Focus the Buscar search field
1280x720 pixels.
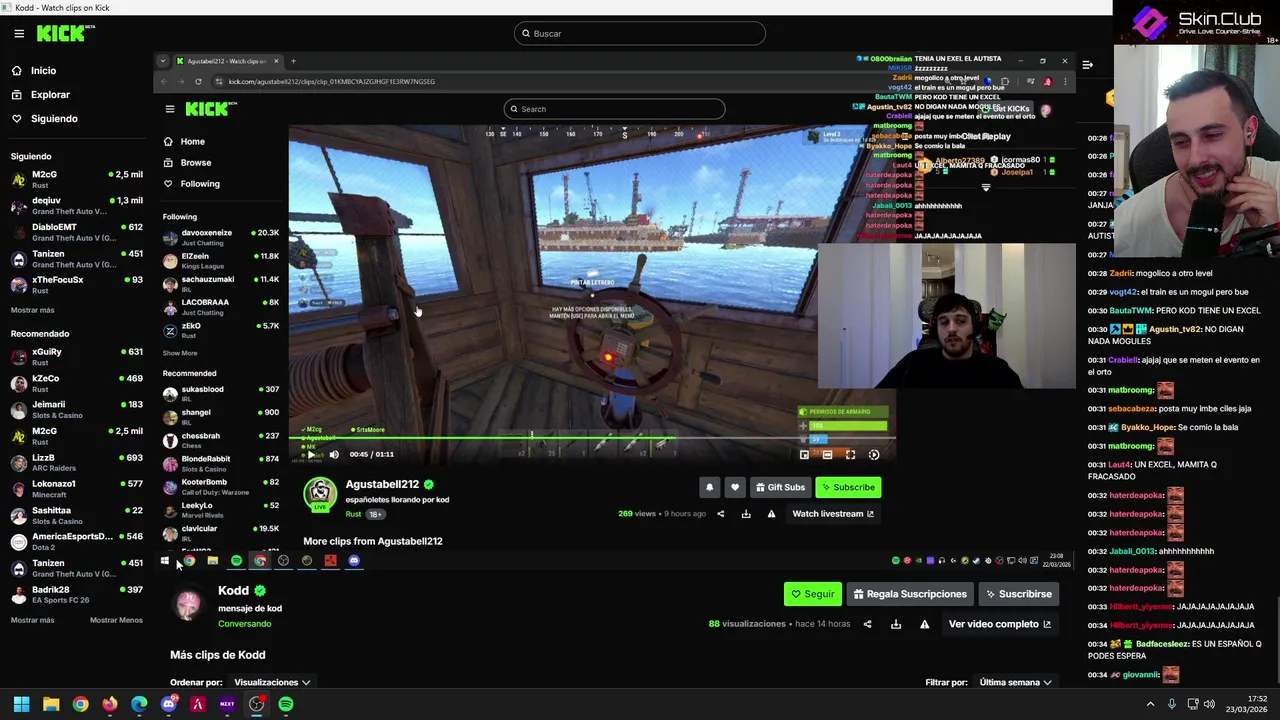640,33
